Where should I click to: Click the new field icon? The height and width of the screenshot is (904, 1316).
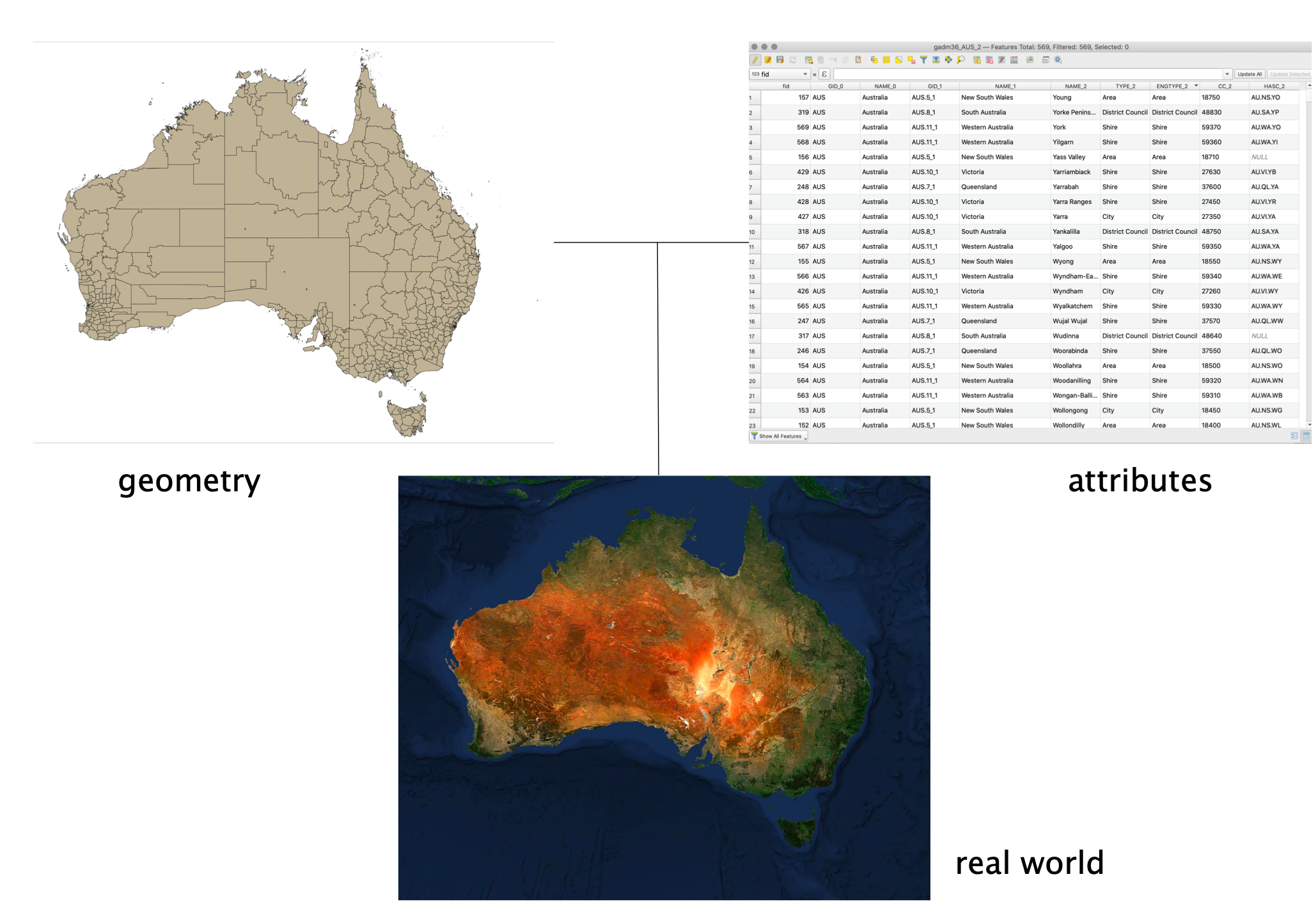(977, 59)
